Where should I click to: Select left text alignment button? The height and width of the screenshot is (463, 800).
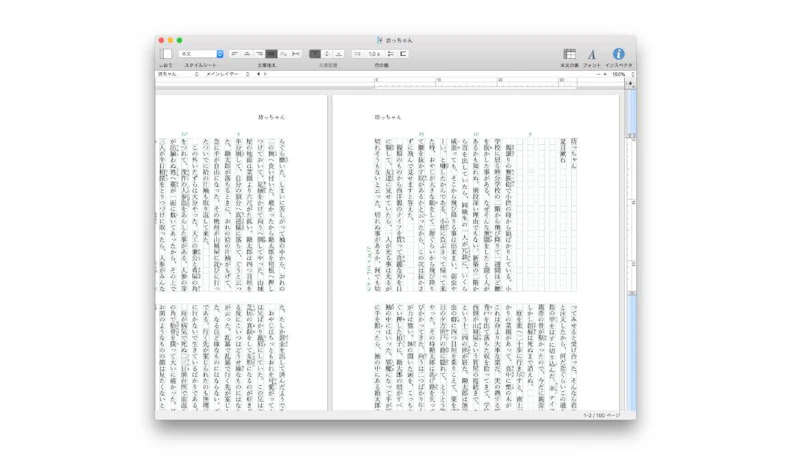click(234, 54)
